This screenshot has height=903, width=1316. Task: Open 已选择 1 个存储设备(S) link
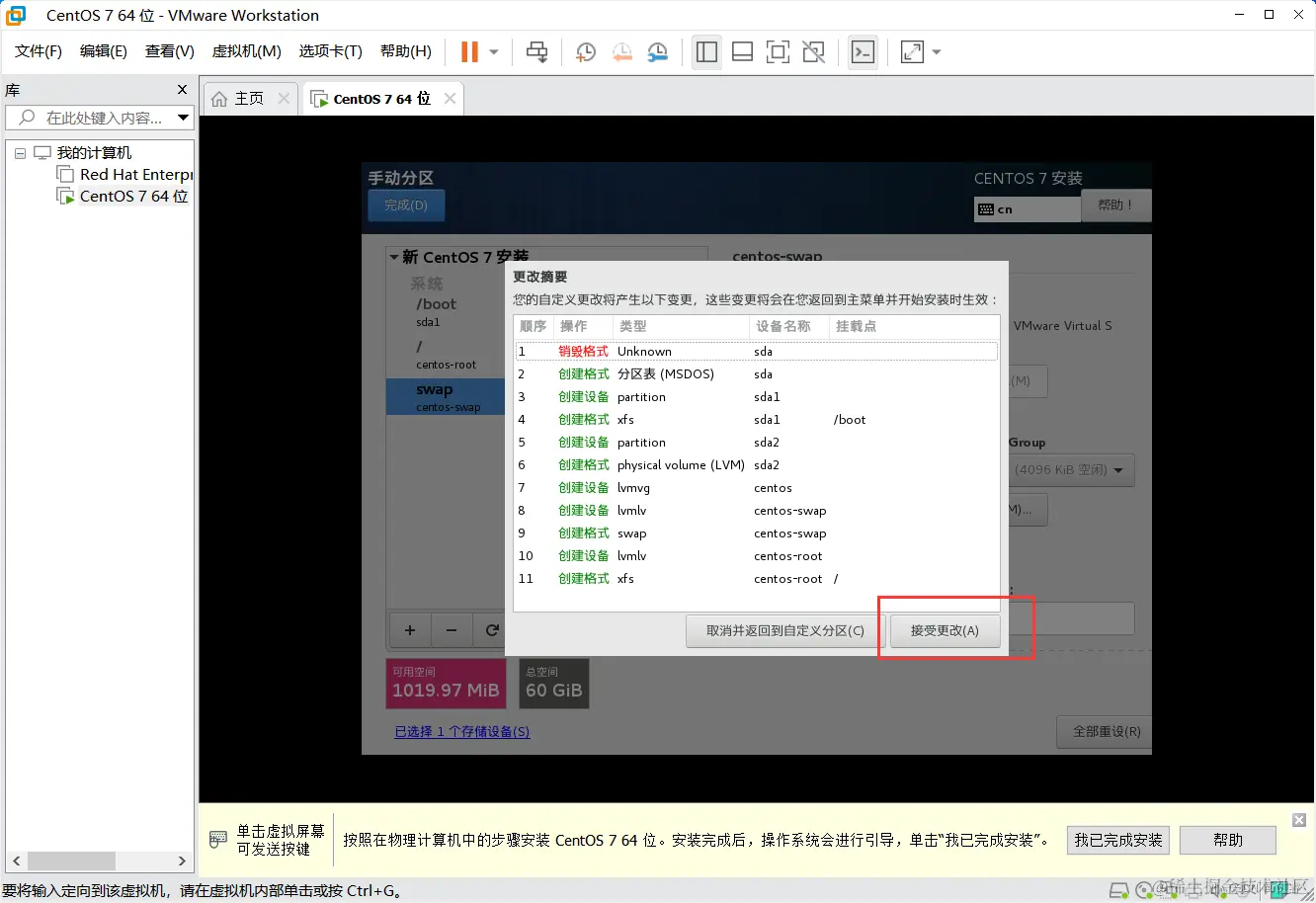[461, 732]
